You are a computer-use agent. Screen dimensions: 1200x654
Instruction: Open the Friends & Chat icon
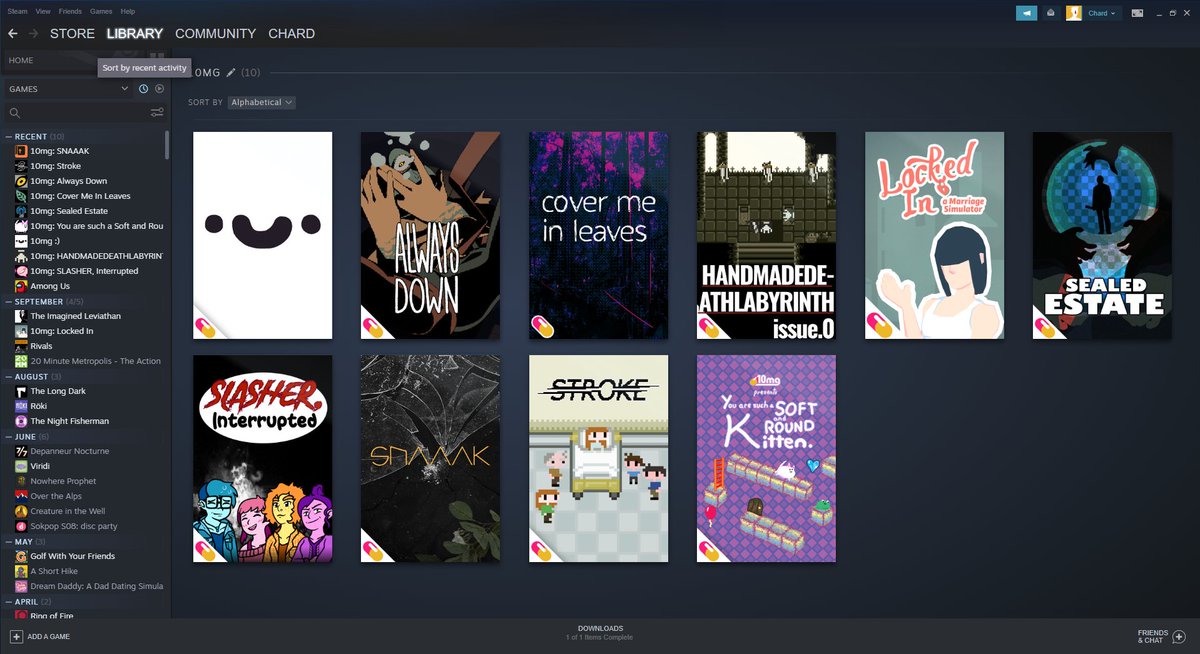[1179, 636]
